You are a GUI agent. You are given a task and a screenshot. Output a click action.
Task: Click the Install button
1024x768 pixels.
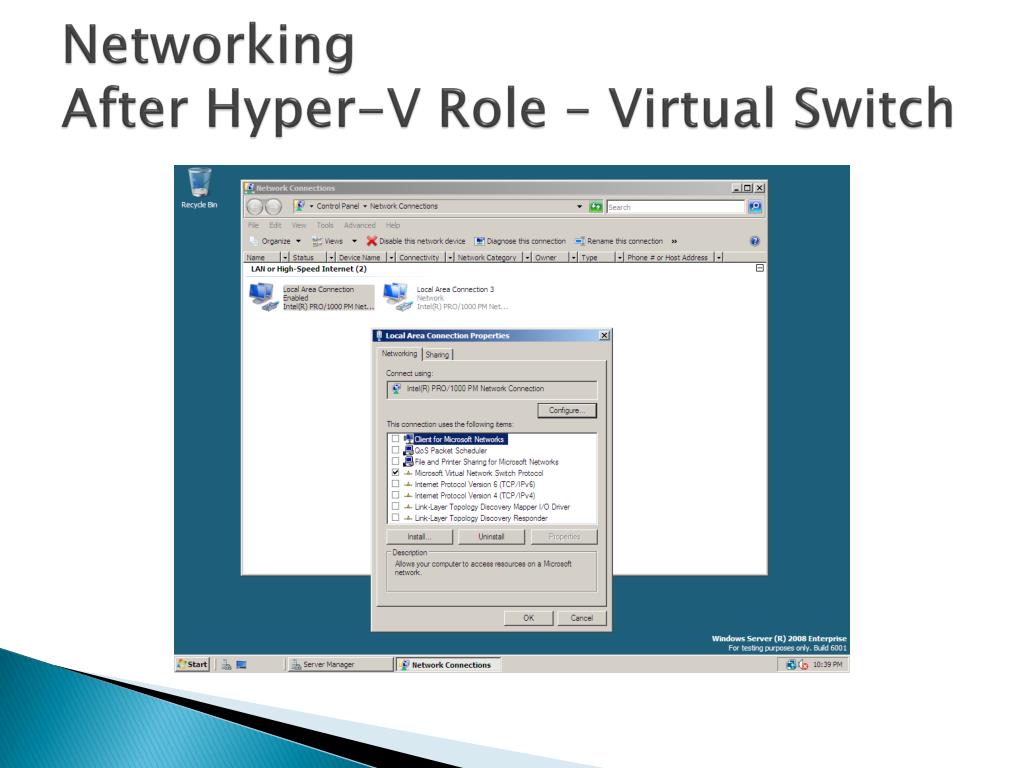(x=419, y=537)
